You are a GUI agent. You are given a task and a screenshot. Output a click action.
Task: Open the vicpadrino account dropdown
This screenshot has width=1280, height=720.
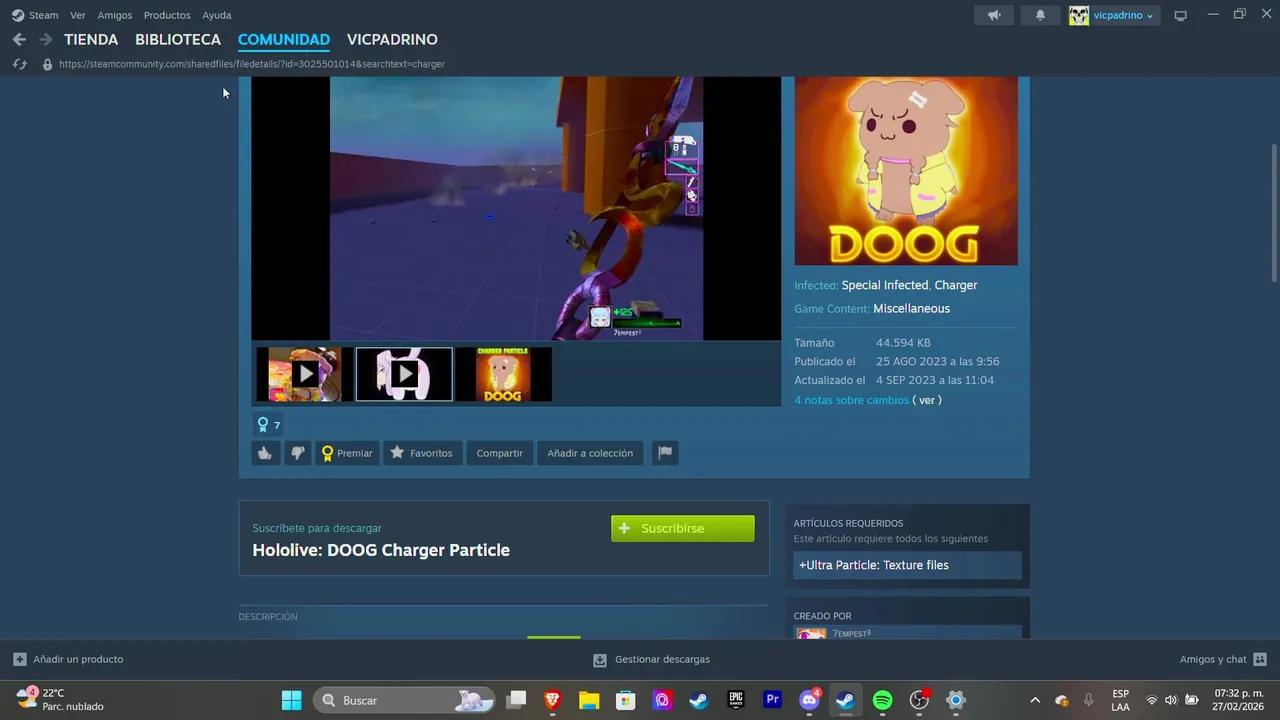[1123, 15]
